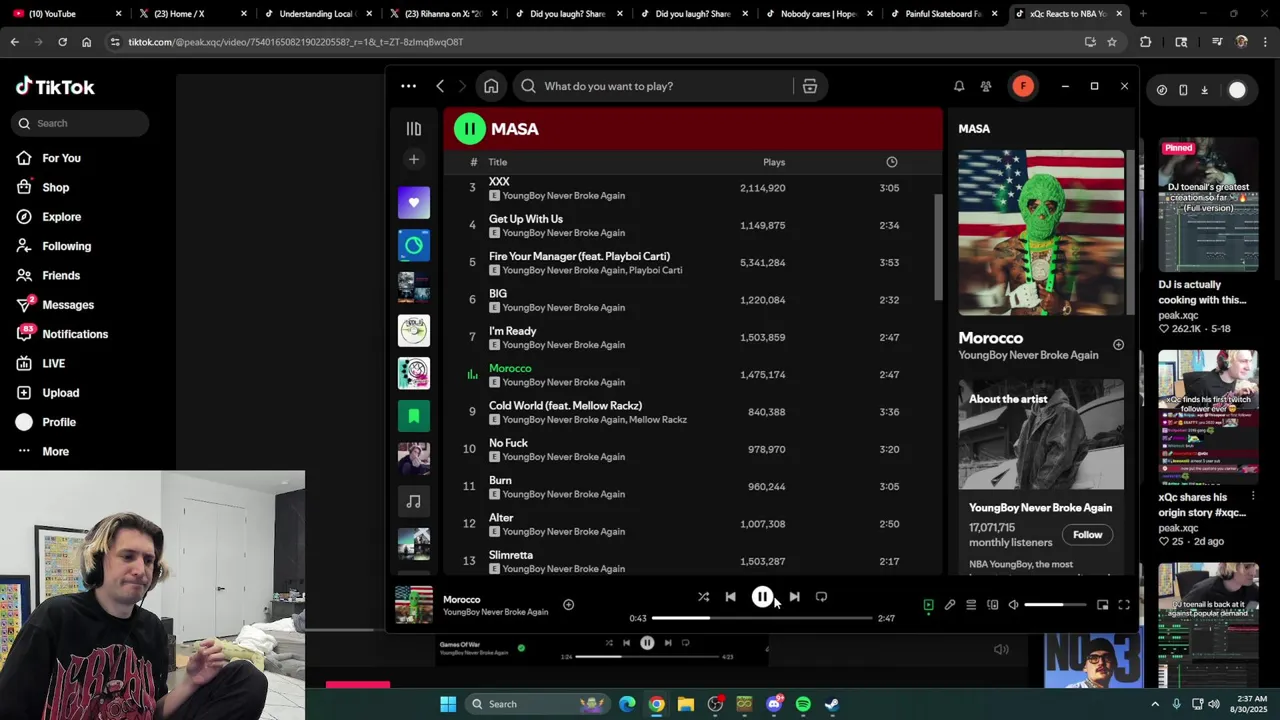The image size is (1280, 720).
Task: Toggle shuffle in Spotify player
Action: [703, 597]
